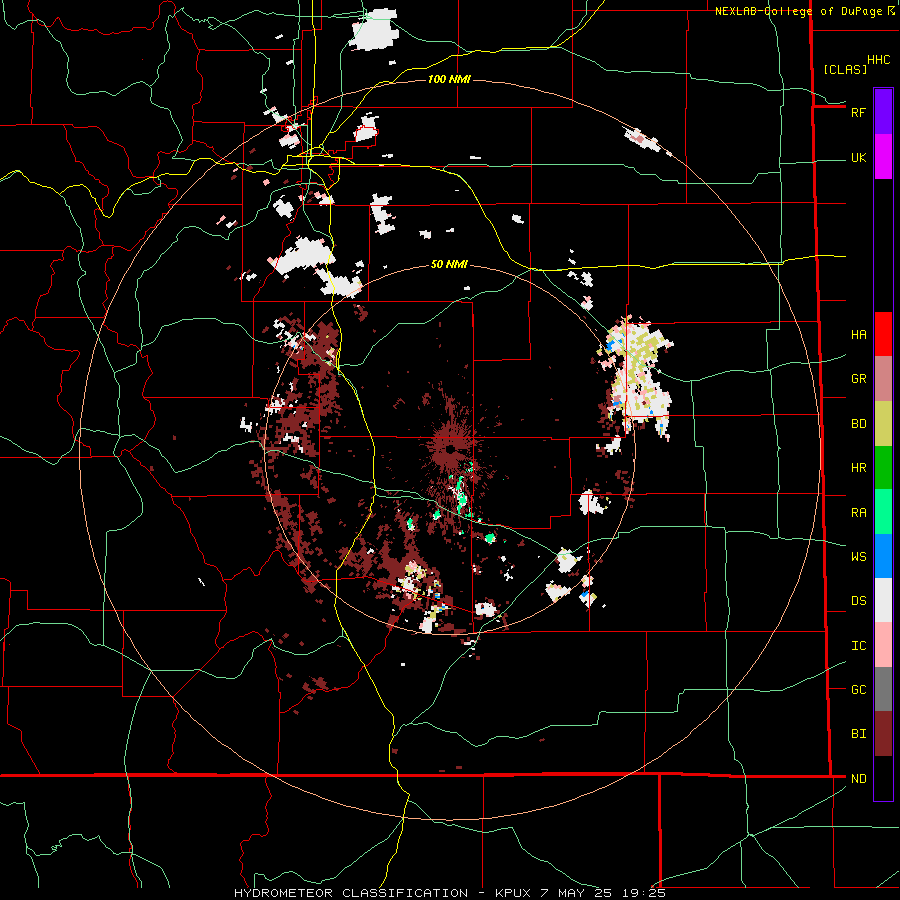This screenshot has width=900, height=900.
Task: Click the '50 NMI' range ring label
Action: (449, 265)
